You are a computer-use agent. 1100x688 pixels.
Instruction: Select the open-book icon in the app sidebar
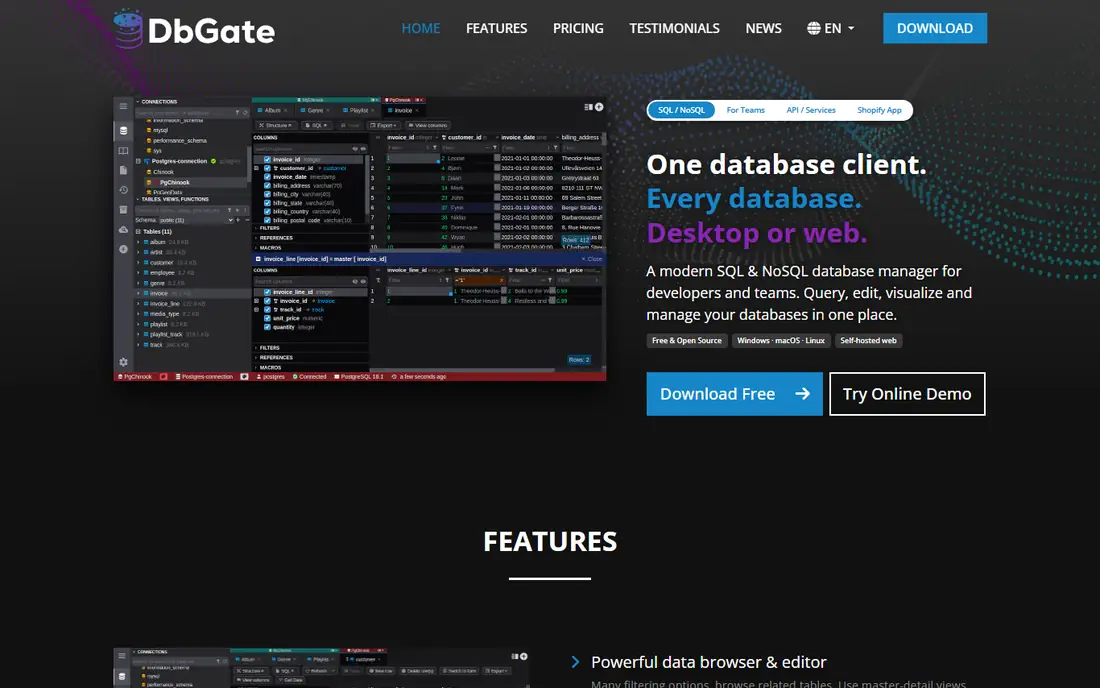pyautogui.click(x=123, y=151)
